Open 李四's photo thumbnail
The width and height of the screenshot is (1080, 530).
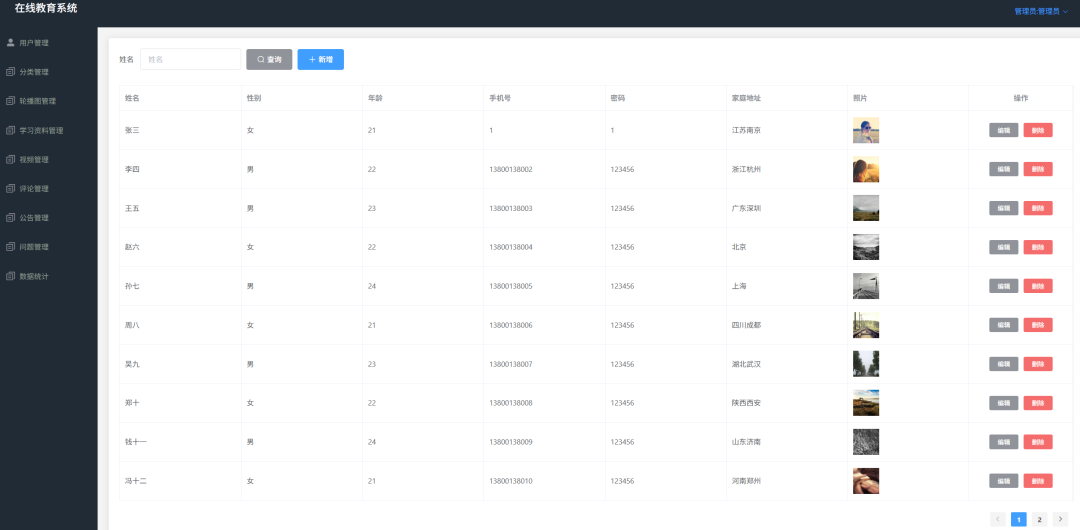(x=866, y=169)
